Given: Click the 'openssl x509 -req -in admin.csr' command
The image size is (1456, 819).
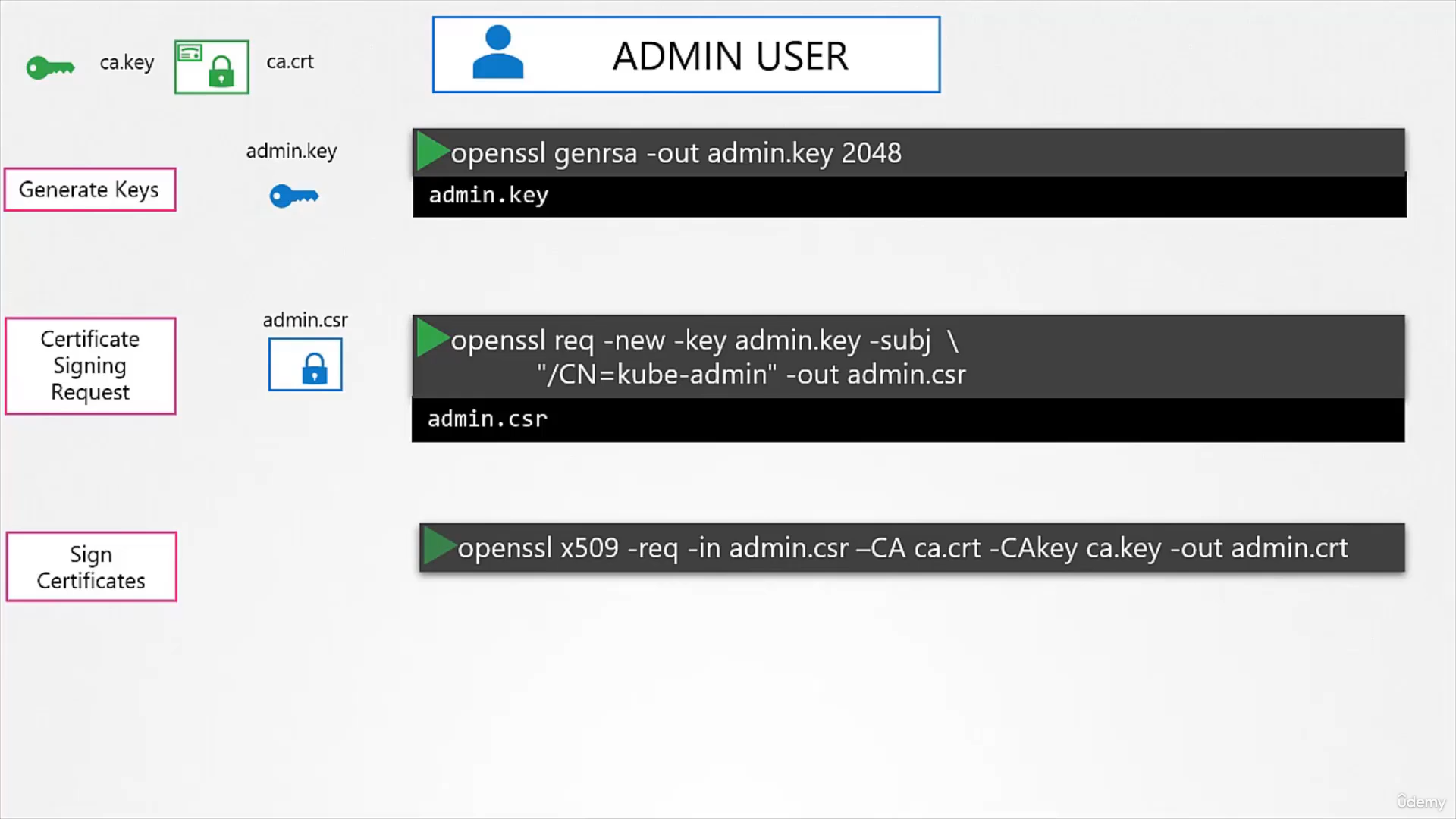Looking at the screenshot, I should 902,548.
